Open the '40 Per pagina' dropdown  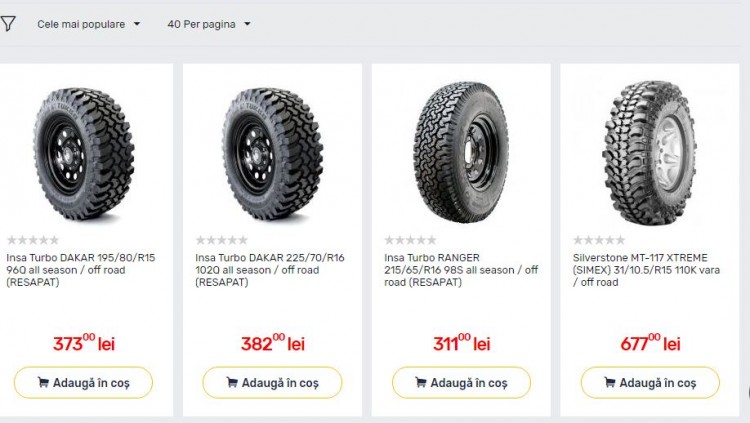coord(209,24)
